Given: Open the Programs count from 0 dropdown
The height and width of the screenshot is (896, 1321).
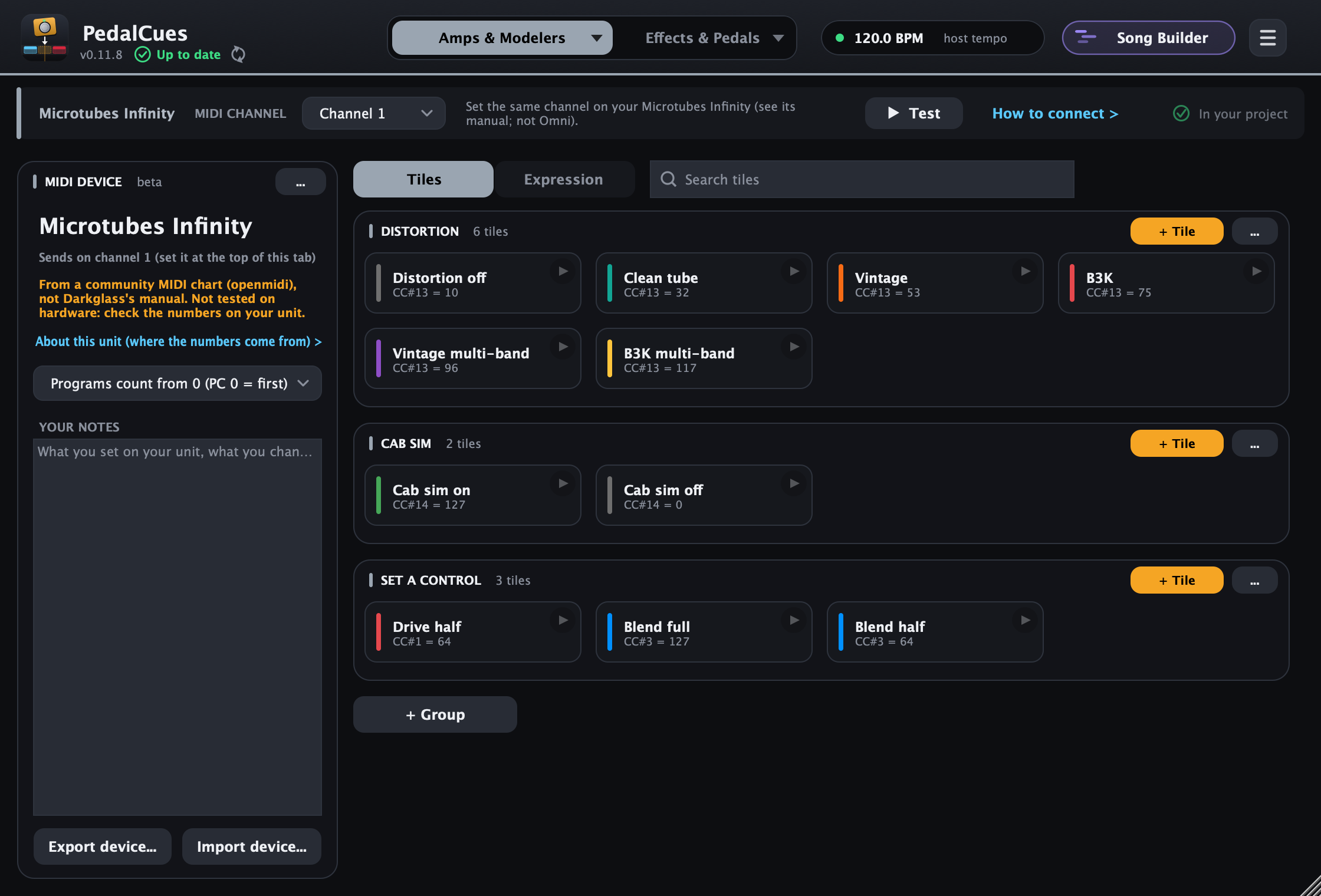Looking at the screenshot, I should pos(178,383).
